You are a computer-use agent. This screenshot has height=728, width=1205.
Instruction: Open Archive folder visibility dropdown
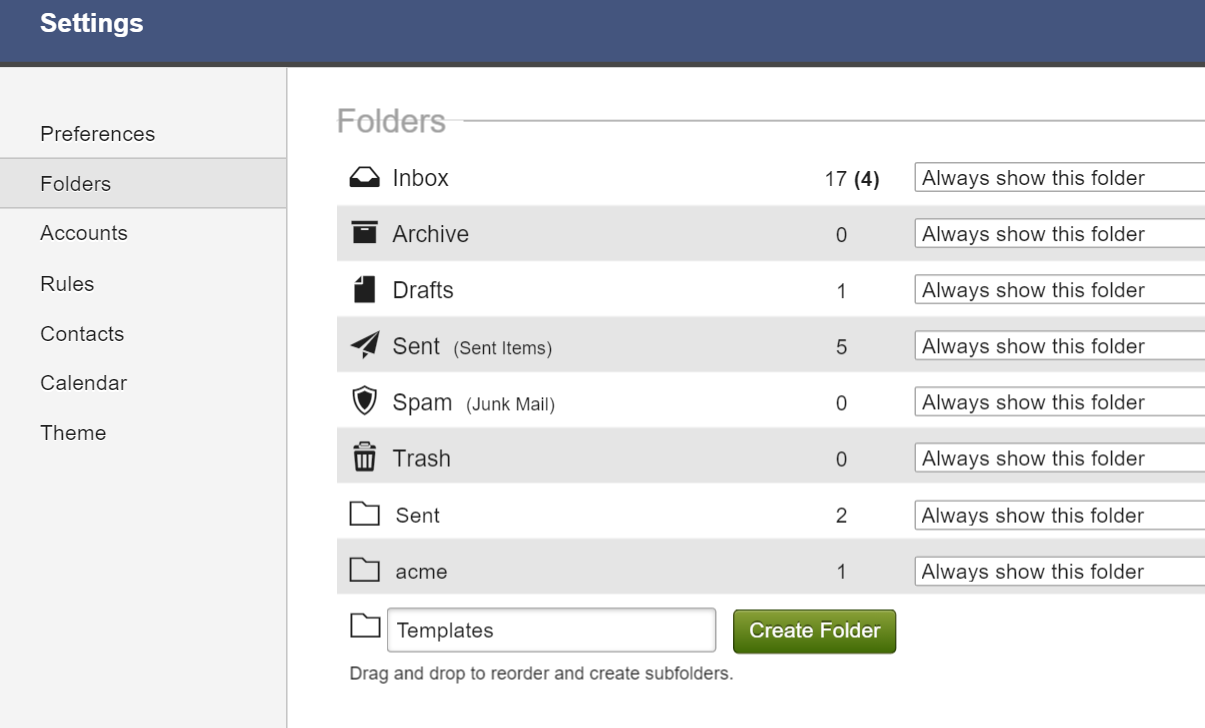[1059, 234]
